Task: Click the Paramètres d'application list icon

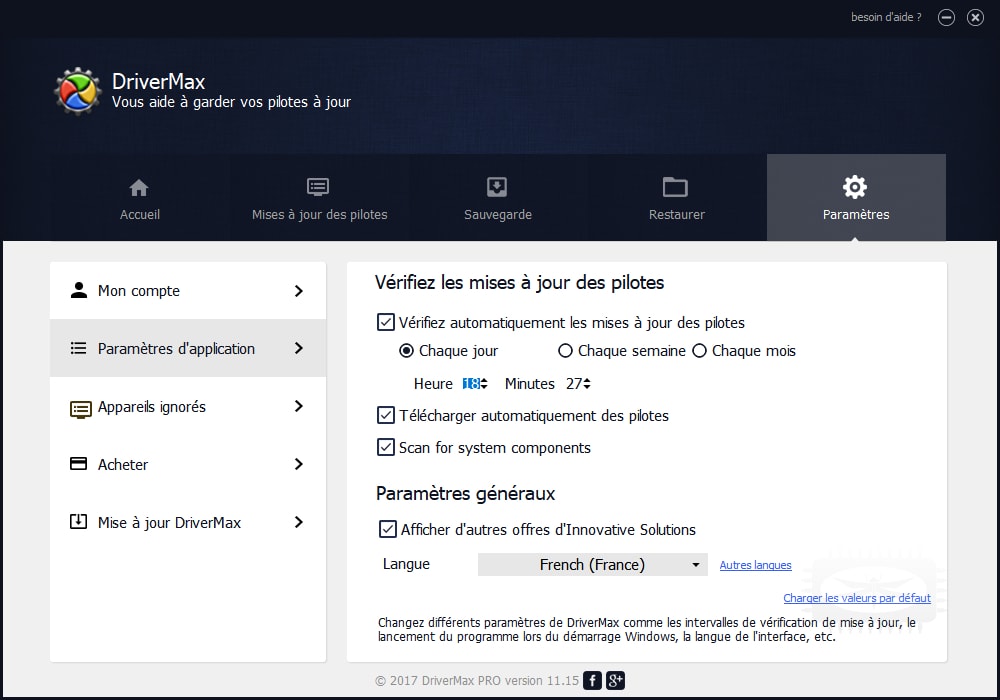Action: pyautogui.click(x=78, y=348)
